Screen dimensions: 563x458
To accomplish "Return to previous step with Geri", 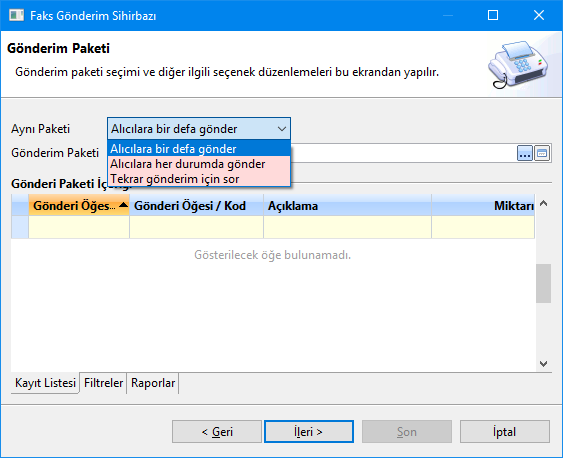I will click(217, 431).
